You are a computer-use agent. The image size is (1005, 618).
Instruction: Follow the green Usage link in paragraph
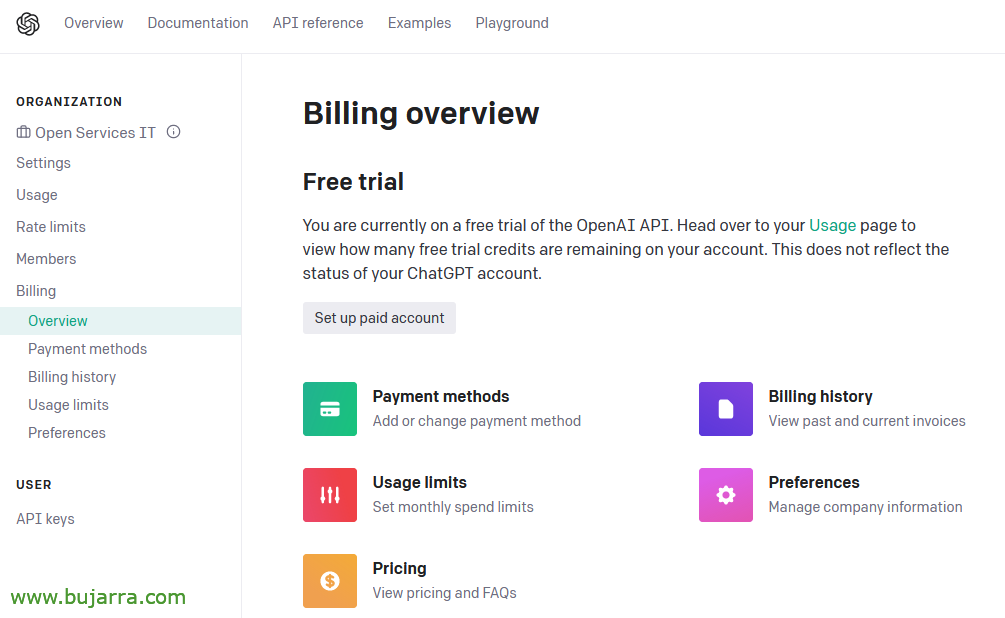[833, 226]
